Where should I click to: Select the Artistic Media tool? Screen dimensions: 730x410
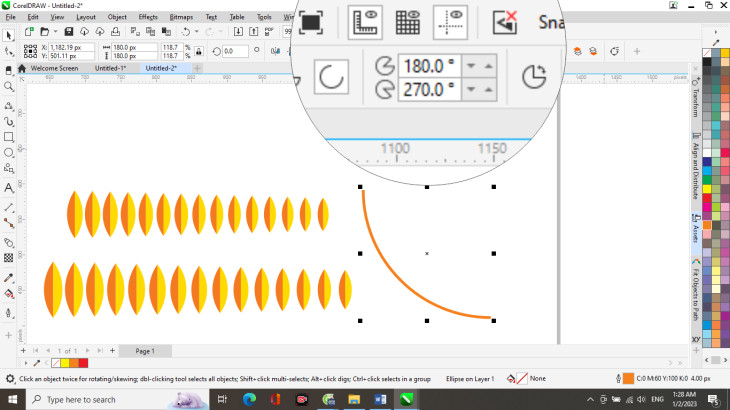[x=8, y=121]
